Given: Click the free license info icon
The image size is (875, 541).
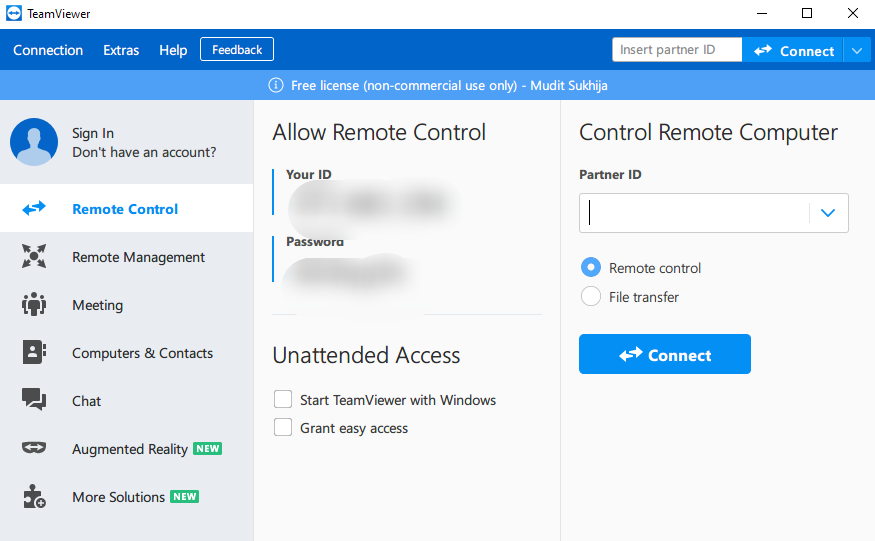Looking at the screenshot, I should [x=276, y=86].
